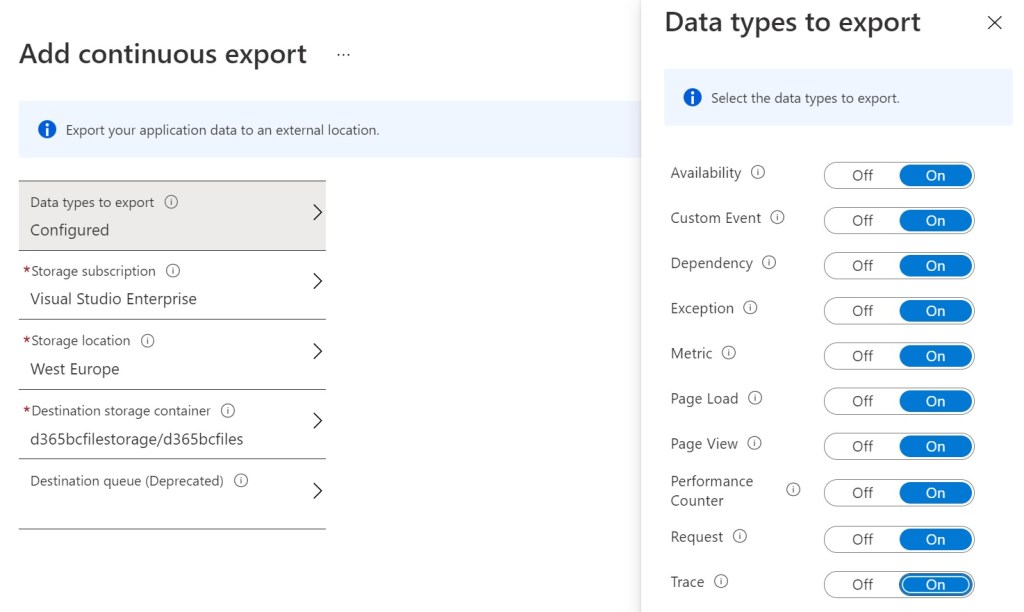
Task: Expand the Destination queue (Deprecated) option
Action: pos(318,490)
